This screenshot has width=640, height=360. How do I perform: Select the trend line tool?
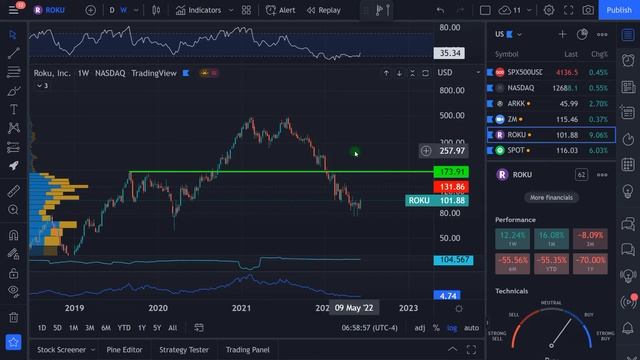[13, 53]
